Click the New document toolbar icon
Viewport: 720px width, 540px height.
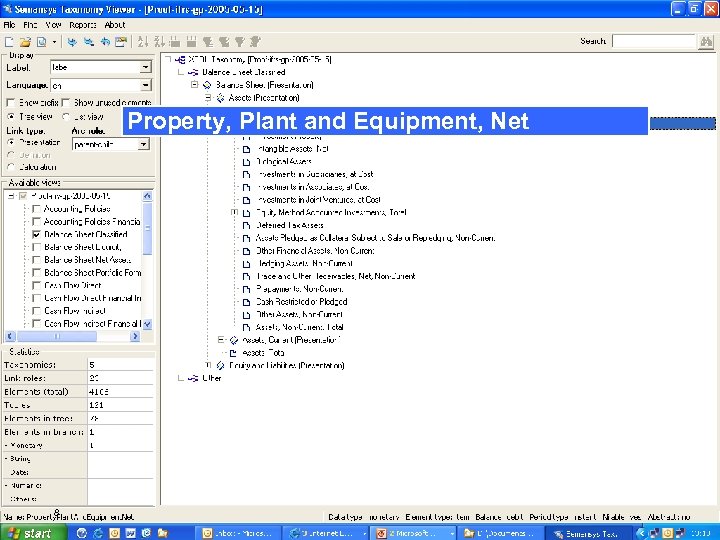click(x=10, y=42)
